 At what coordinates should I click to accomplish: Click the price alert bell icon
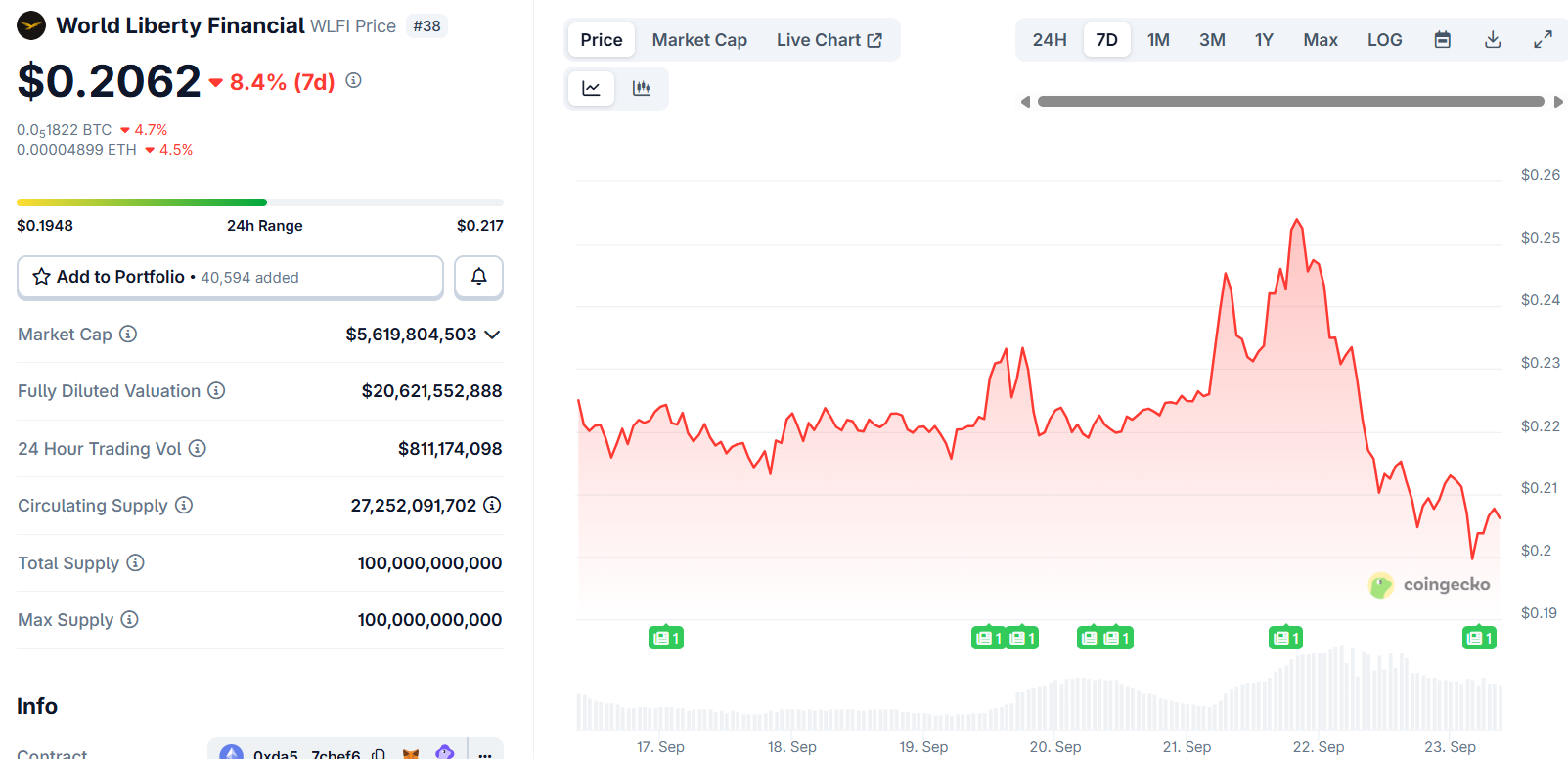[x=479, y=277]
